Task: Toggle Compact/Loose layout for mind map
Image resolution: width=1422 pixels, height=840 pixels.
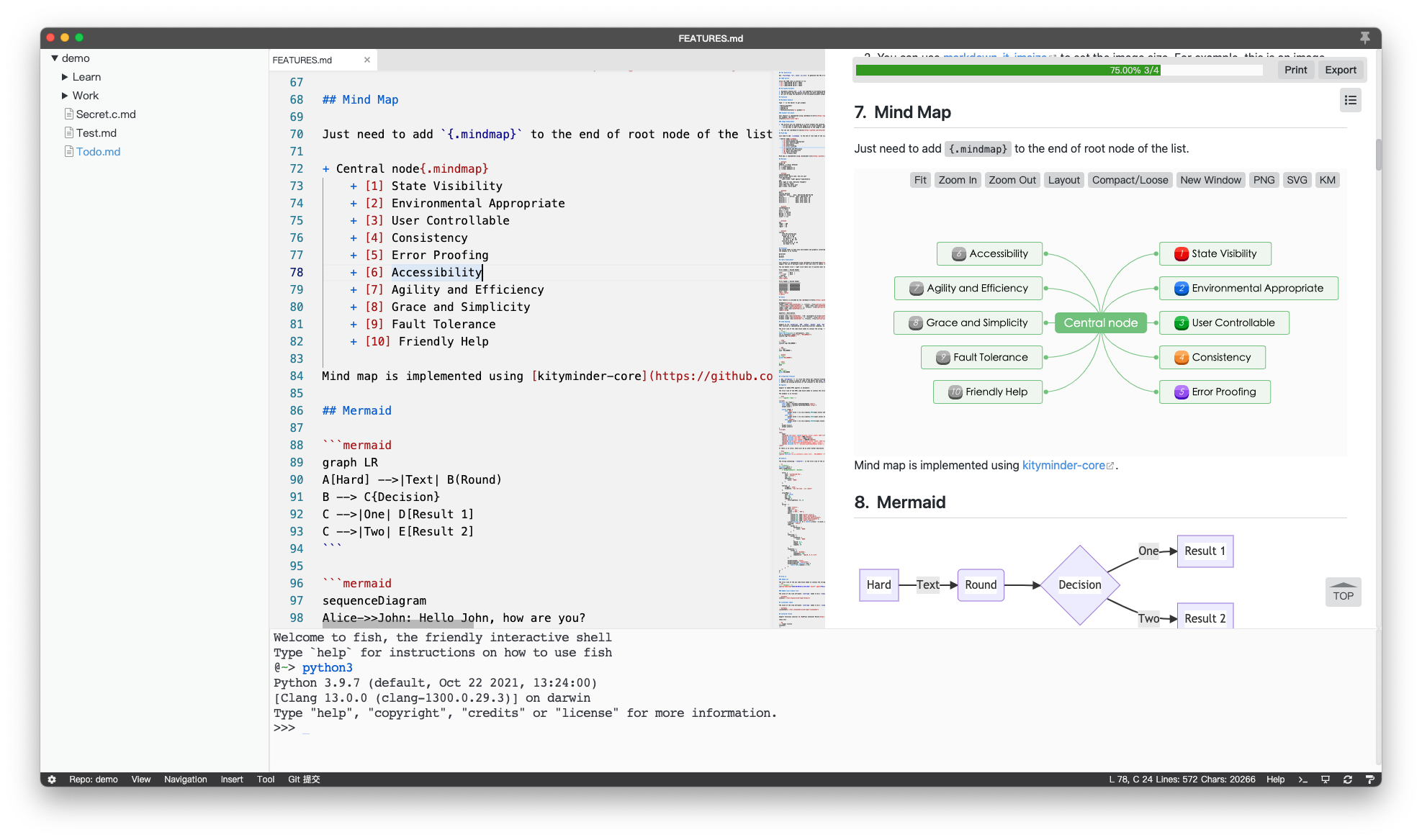Action: [1128, 180]
